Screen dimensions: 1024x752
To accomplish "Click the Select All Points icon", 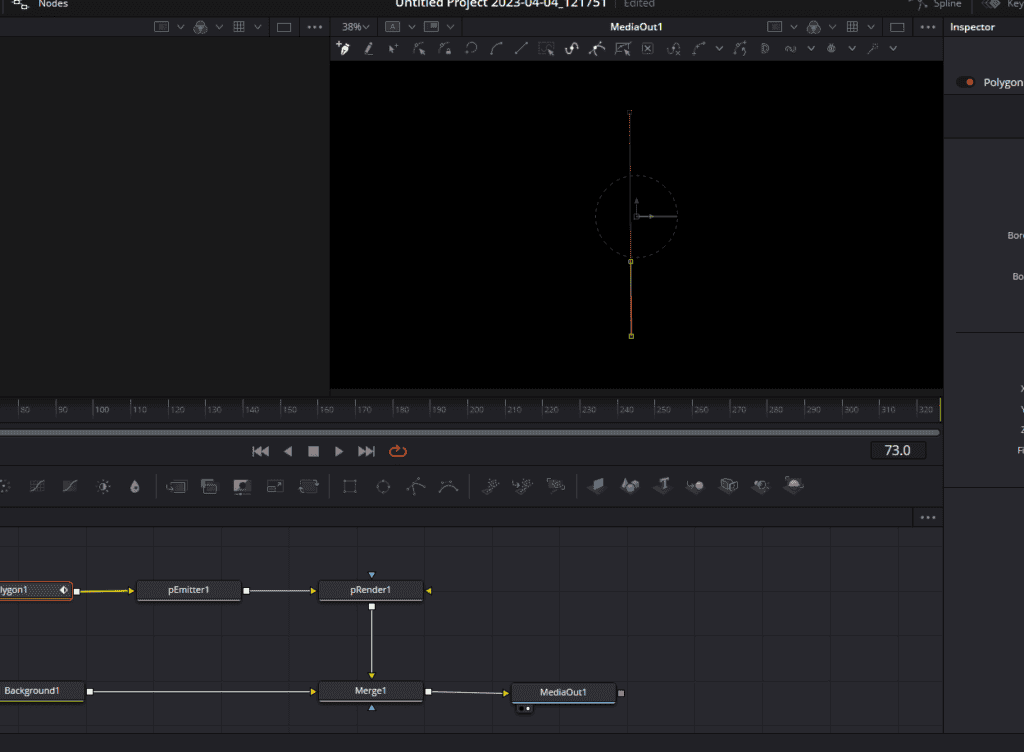I will click(546, 48).
